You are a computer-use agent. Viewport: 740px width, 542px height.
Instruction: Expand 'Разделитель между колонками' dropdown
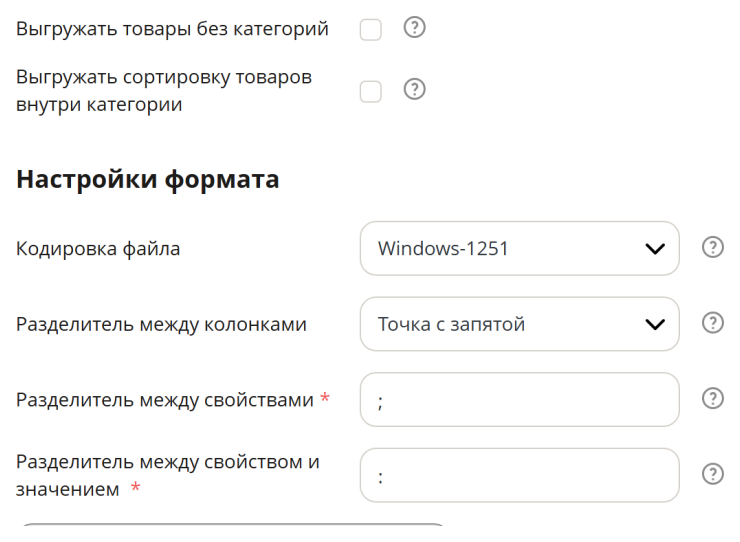tap(520, 324)
